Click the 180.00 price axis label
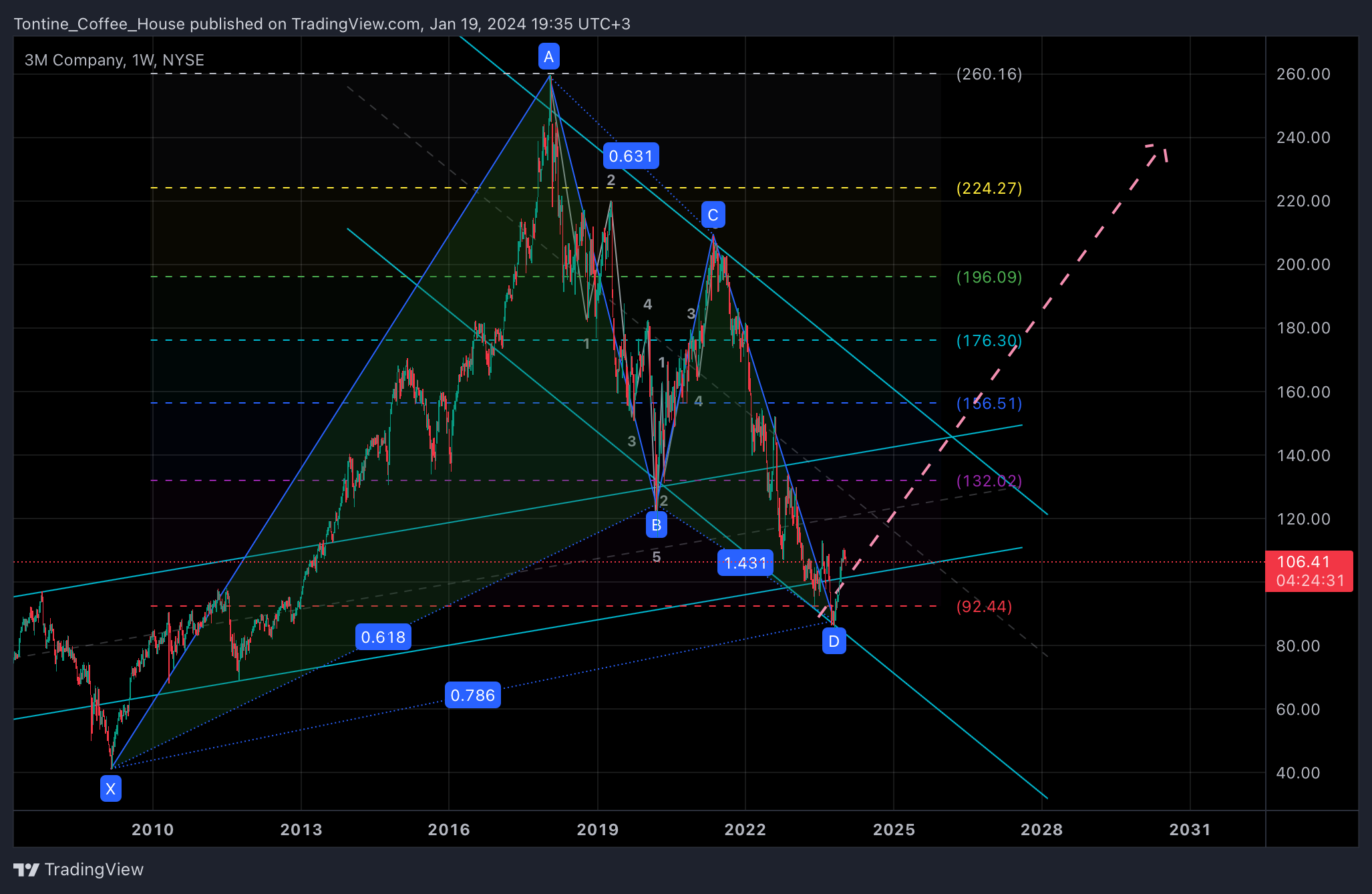The height and width of the screenshot is (894, 1372). [x=1303, y=327]
